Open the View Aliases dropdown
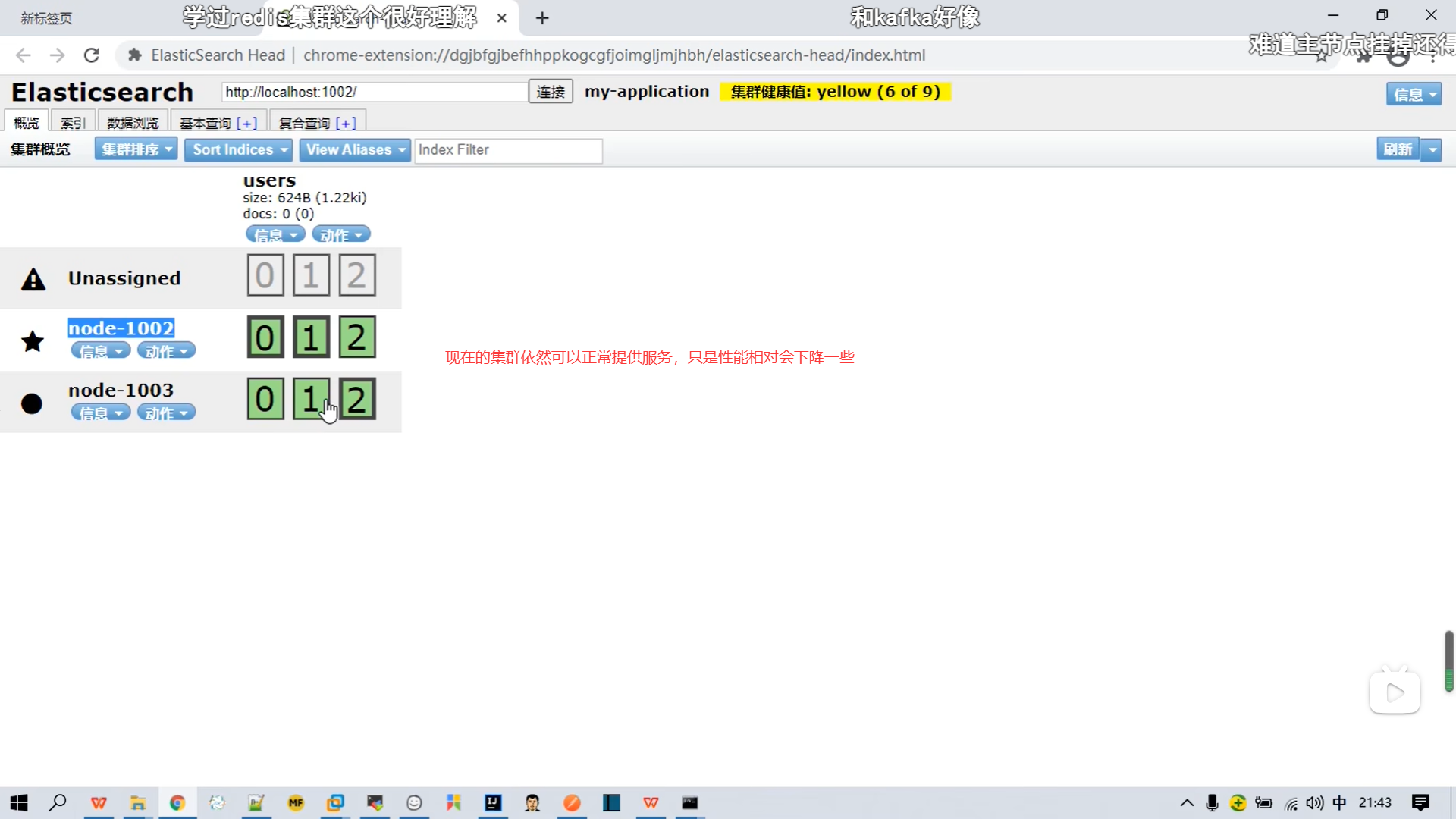Viewport: 1456px width, 819px height. pyautogui.click(x=355, y=149)
